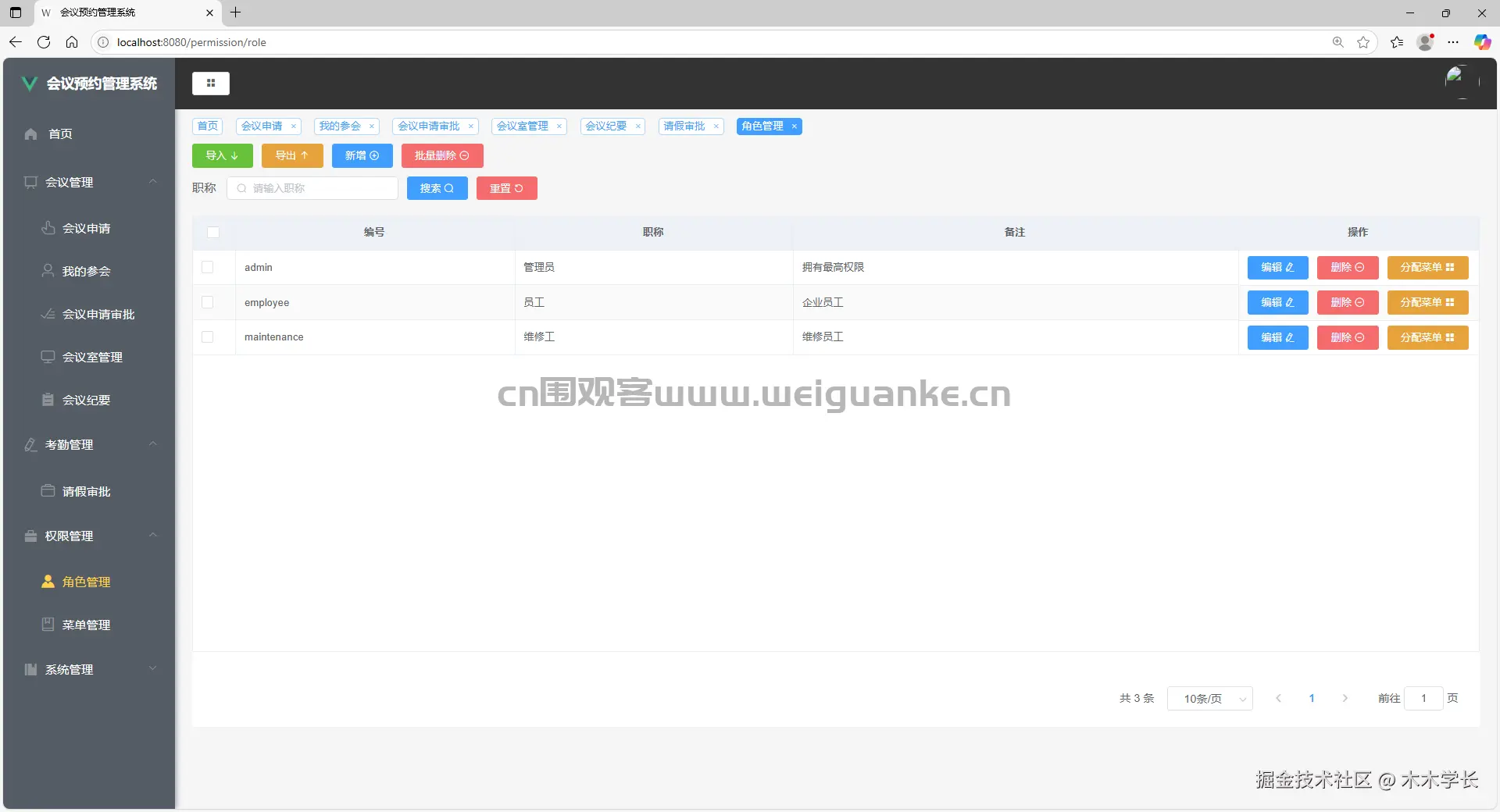The image size is (1500, 812).
Task: Assign menus to maintenance role
Action: point(1428,338)
